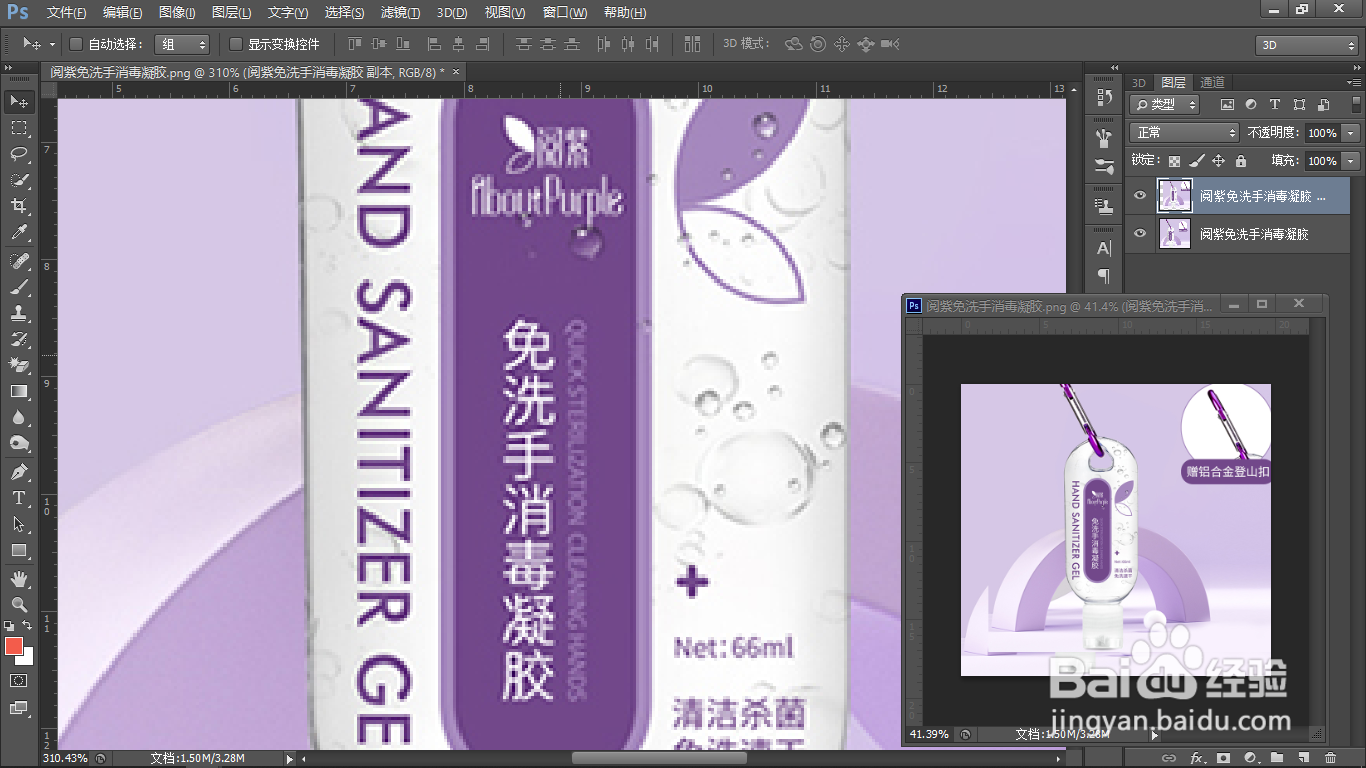
Task: Switch to the 通道 tab
Action: coord(1212,82)
